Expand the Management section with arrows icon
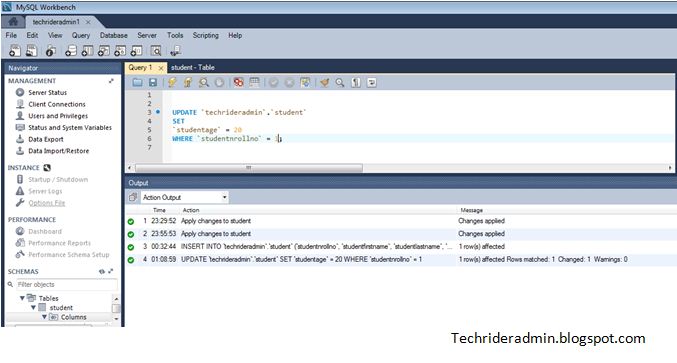 [x=111, y=81]
